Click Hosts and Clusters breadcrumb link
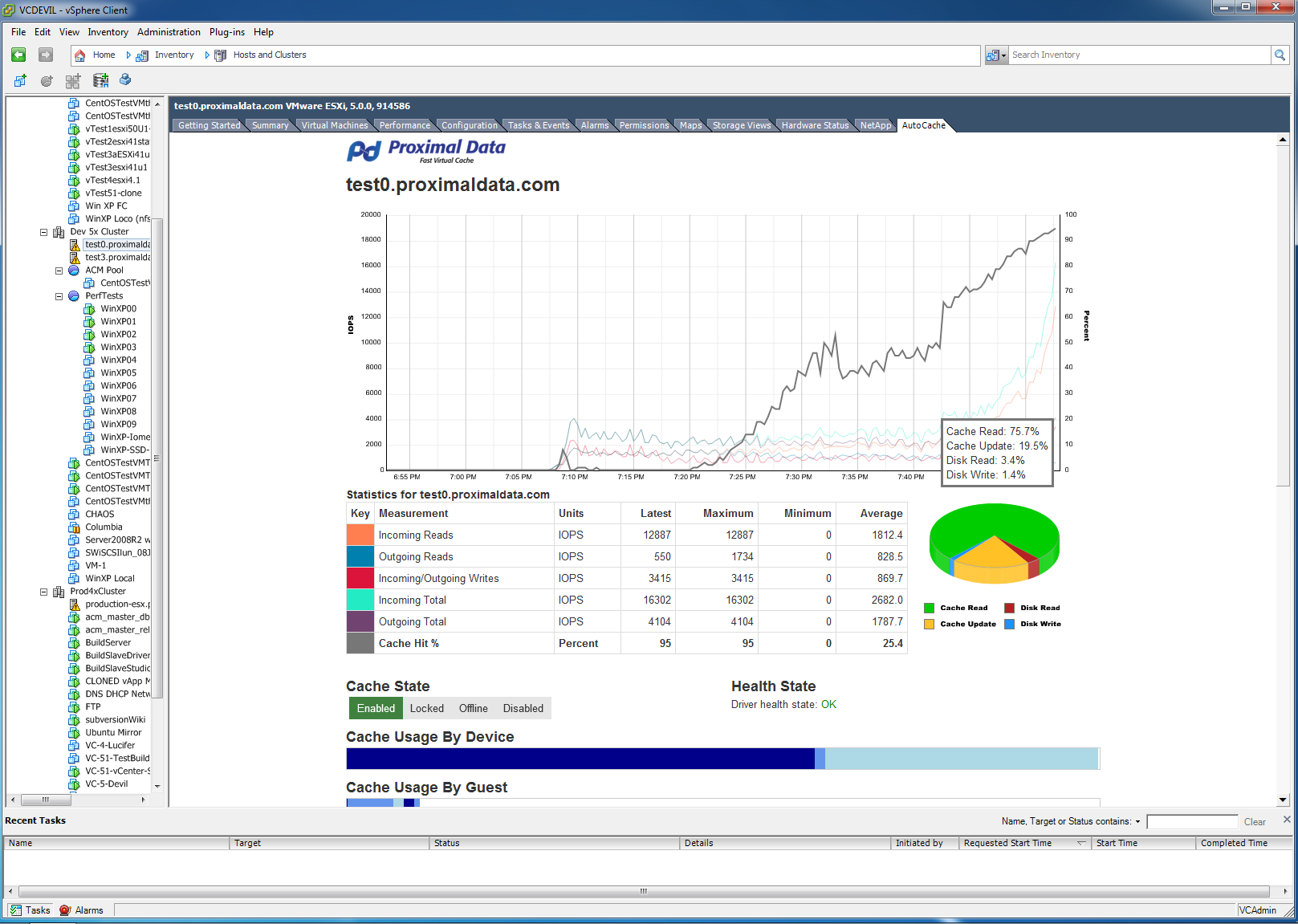 [x=270, y=55]
